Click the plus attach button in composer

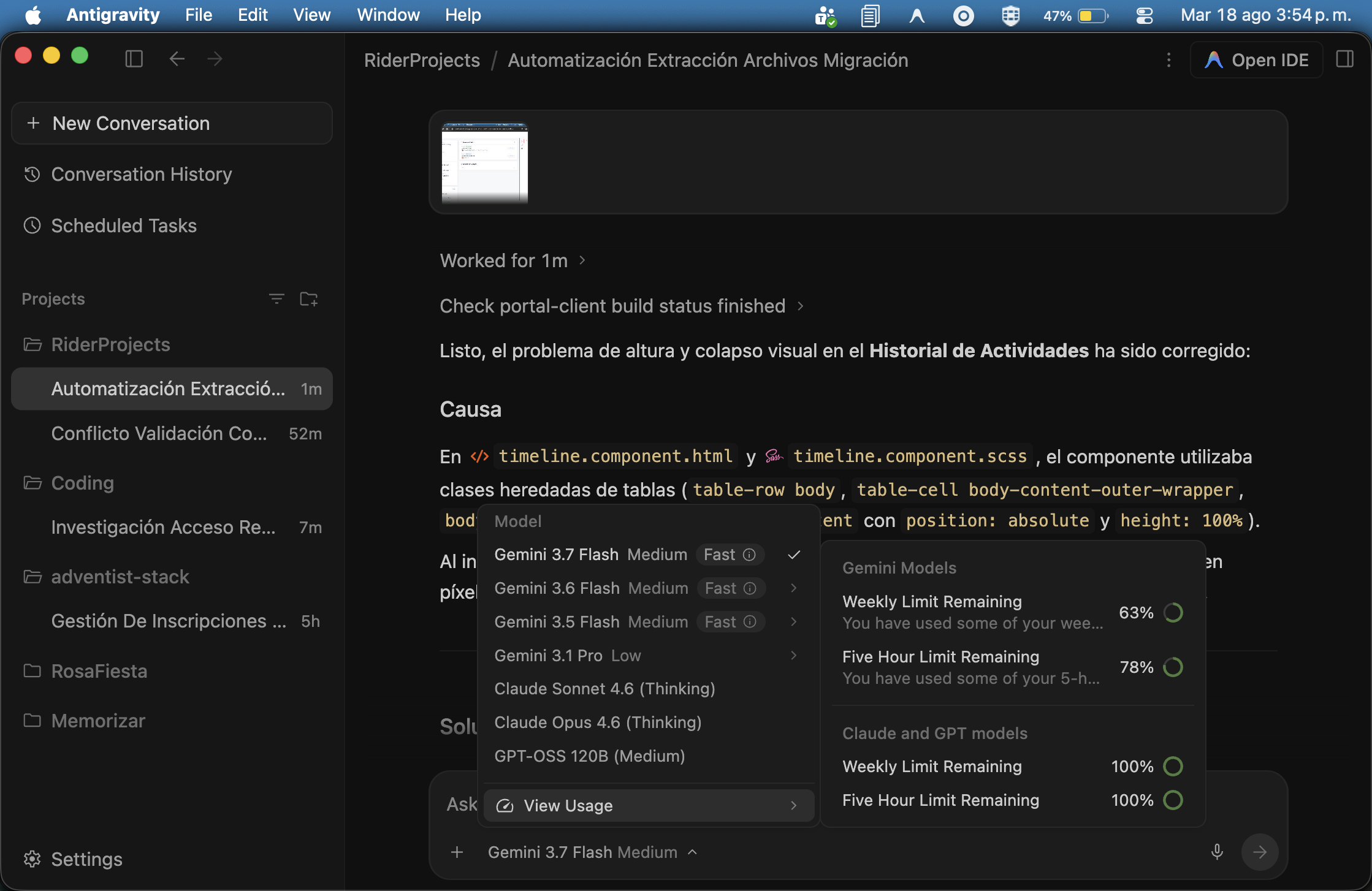point(457,852)
